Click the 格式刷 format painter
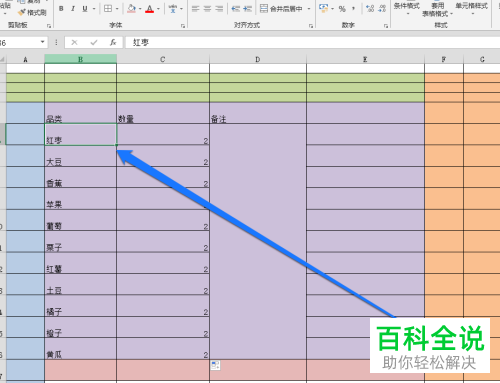Viewport: 500px width, 383px height. [x=32, y=13]
